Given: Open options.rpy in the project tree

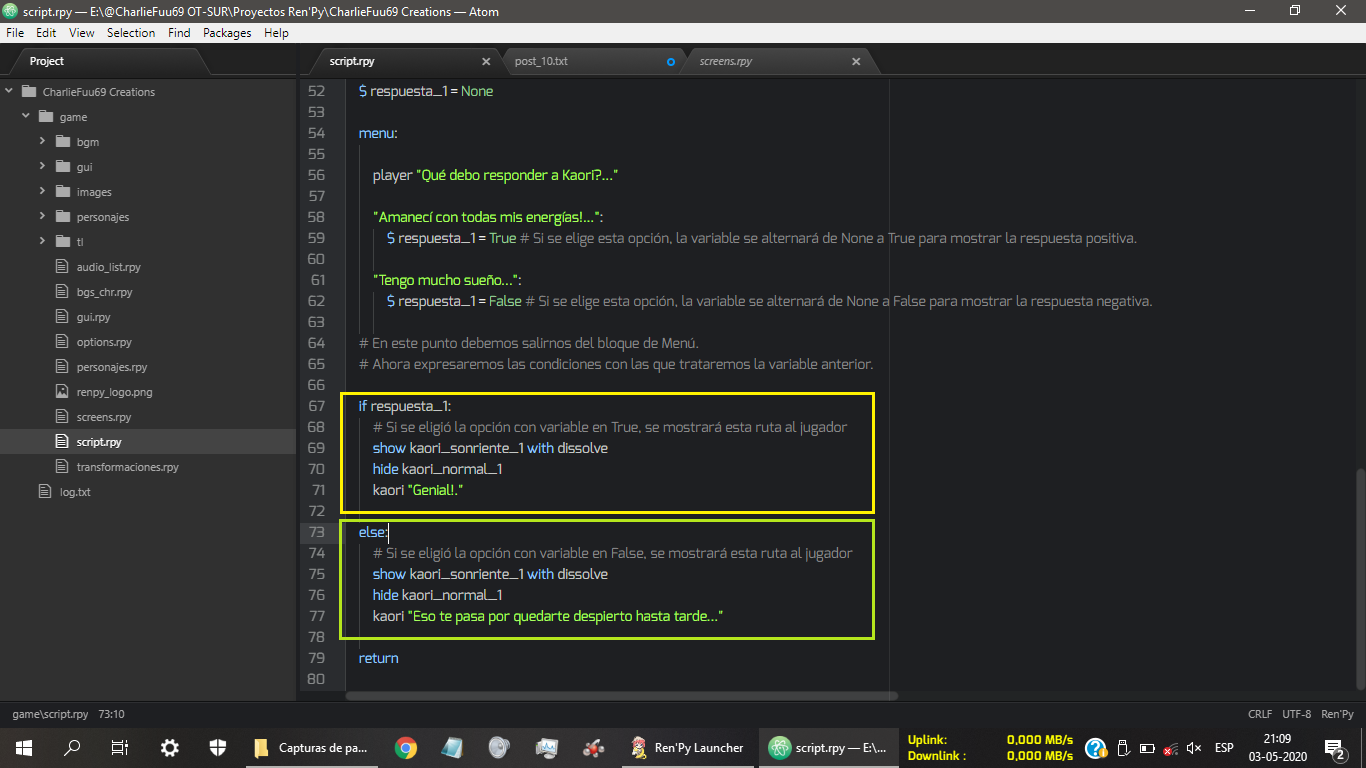Looking at the screenshot, I should pyautogui.click(x=104, y=342).
